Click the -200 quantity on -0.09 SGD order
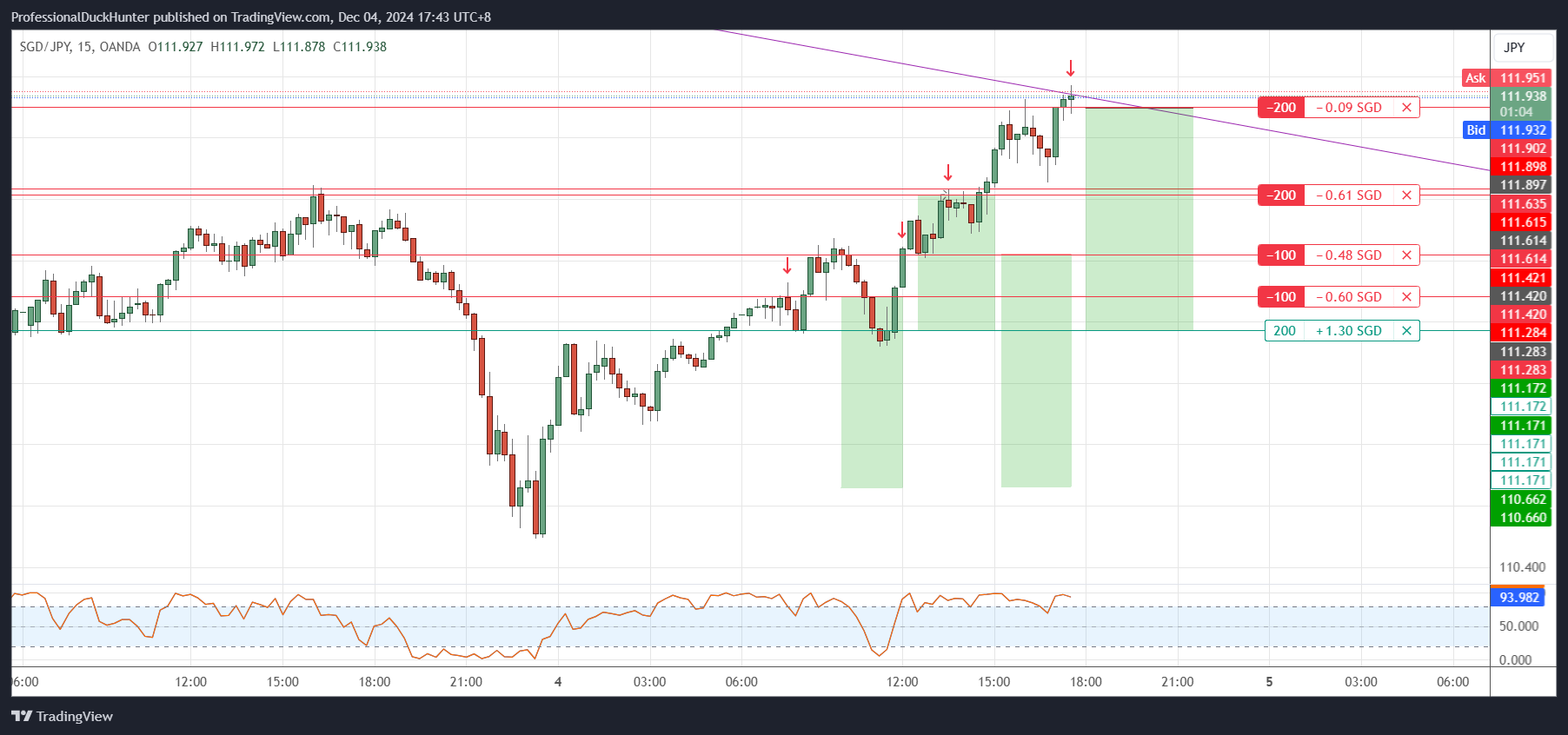The height and width of the screenshot is (735, 1568). click(x=1281, y=108)
